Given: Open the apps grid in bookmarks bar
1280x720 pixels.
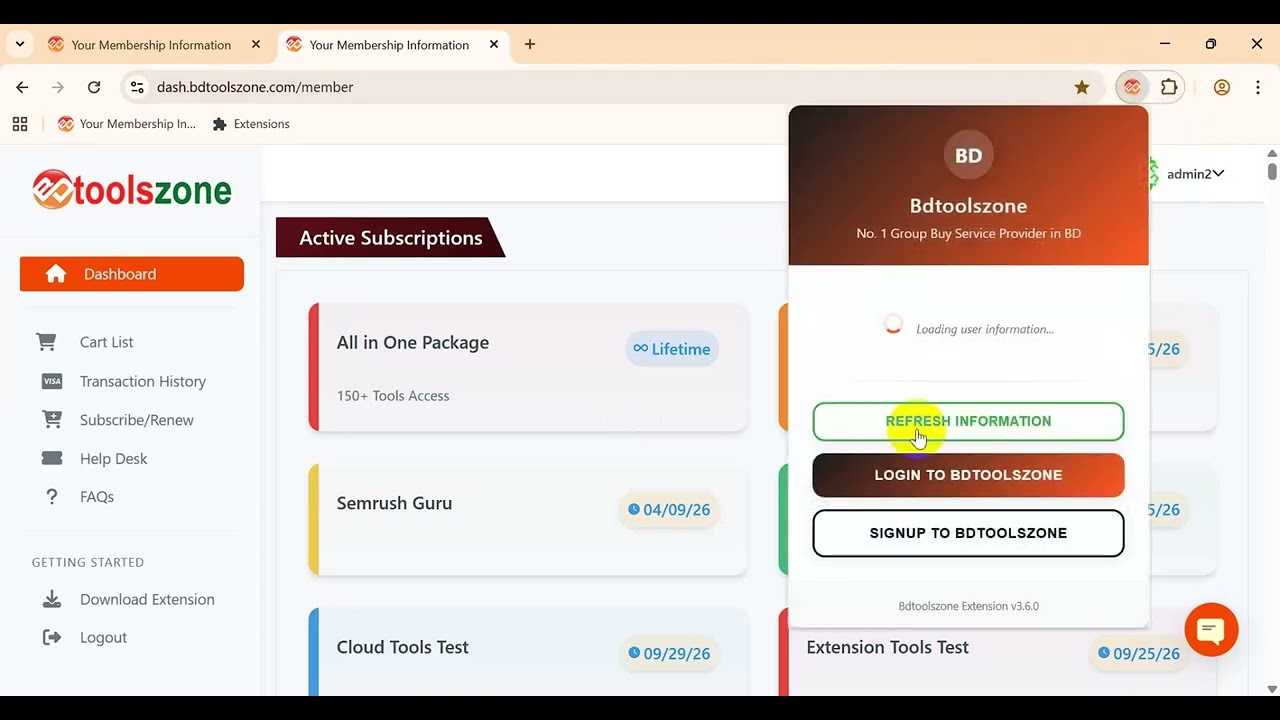Looking at the screenshot, I should pos(20,124).
